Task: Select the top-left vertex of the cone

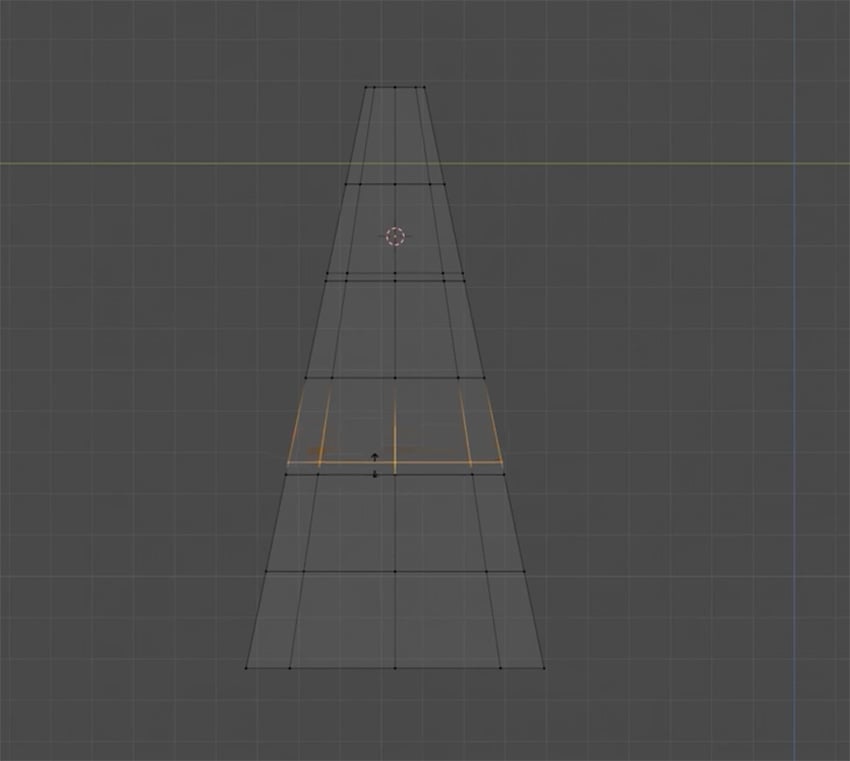Action: [x=365, y=85]
